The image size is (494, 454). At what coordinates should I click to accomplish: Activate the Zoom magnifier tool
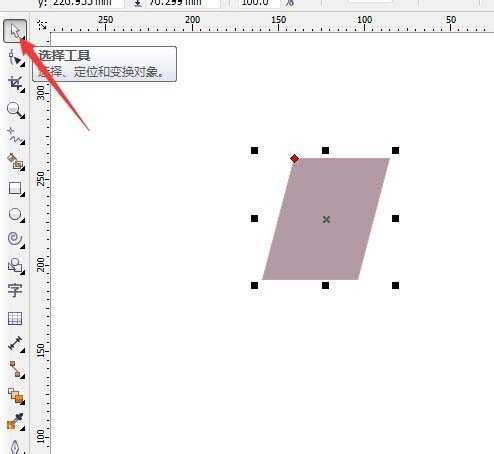[15, 110]
